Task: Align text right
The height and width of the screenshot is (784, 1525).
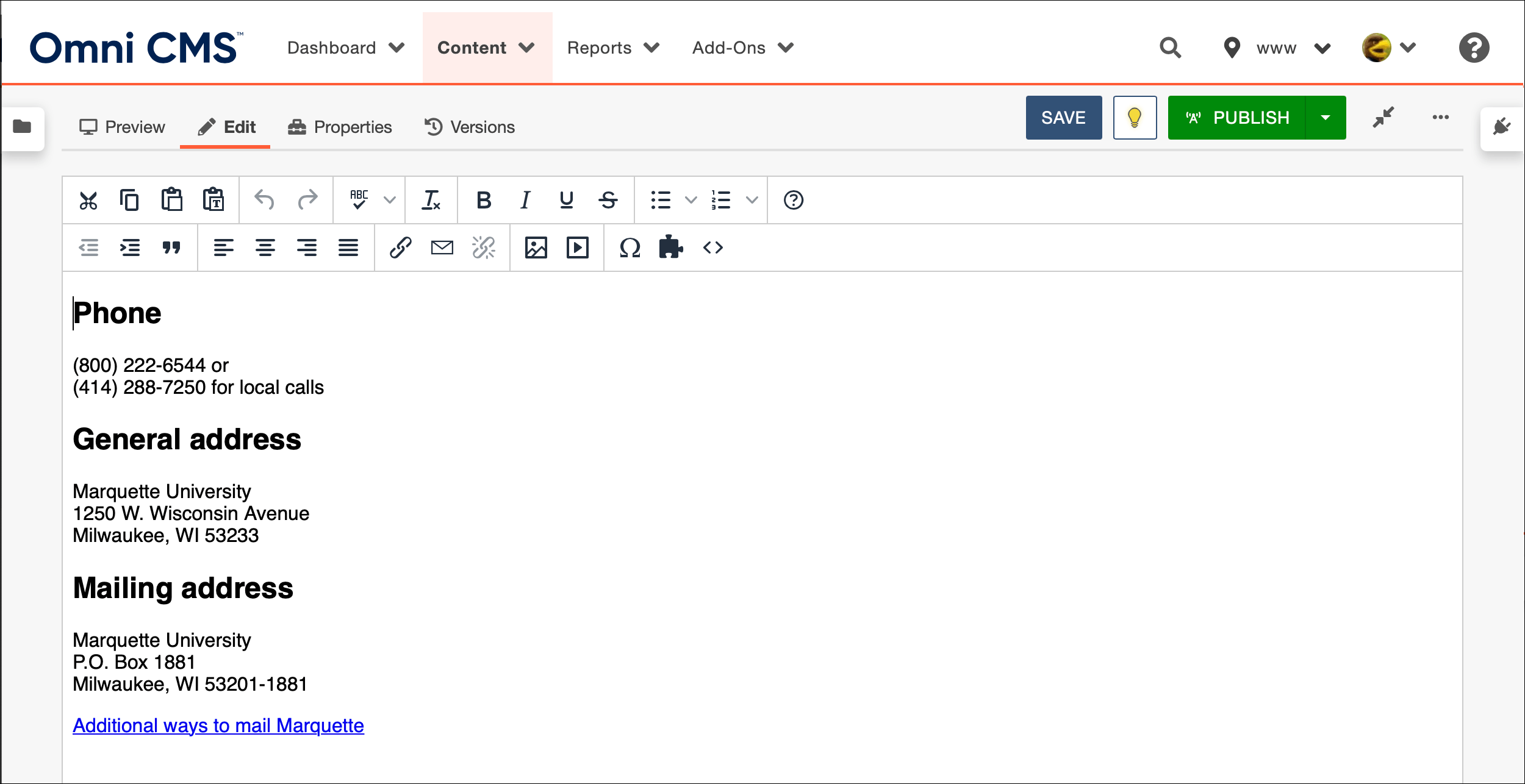Action: 307,248
